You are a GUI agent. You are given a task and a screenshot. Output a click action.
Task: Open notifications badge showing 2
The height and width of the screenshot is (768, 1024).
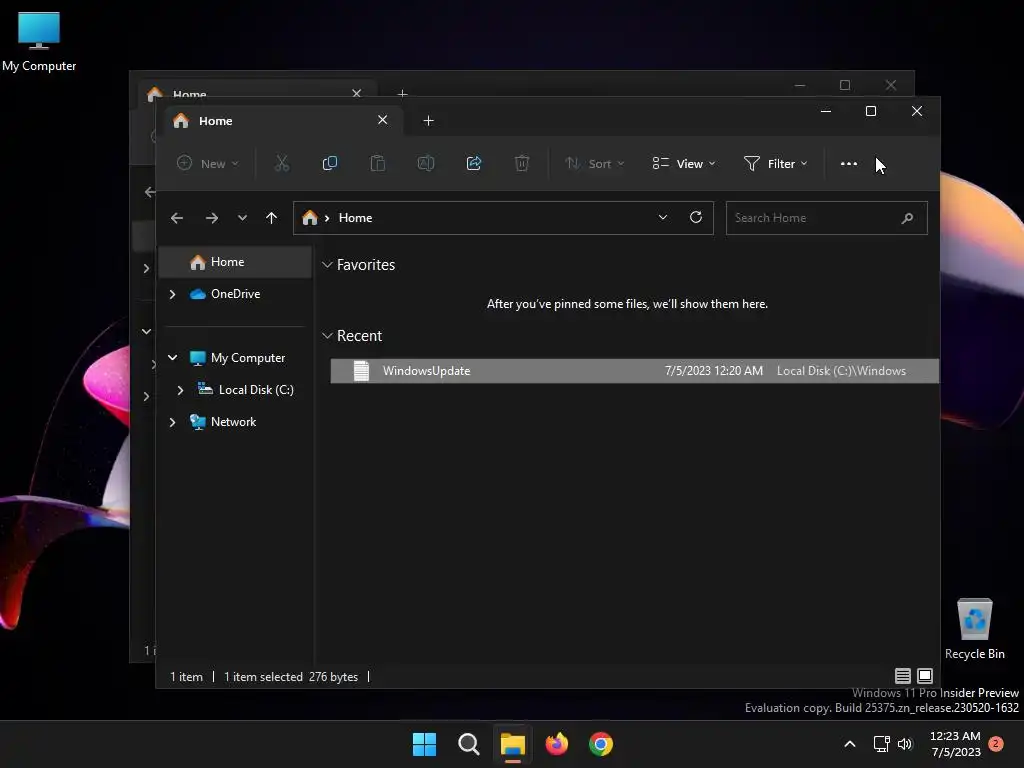[x=996, y=744]
